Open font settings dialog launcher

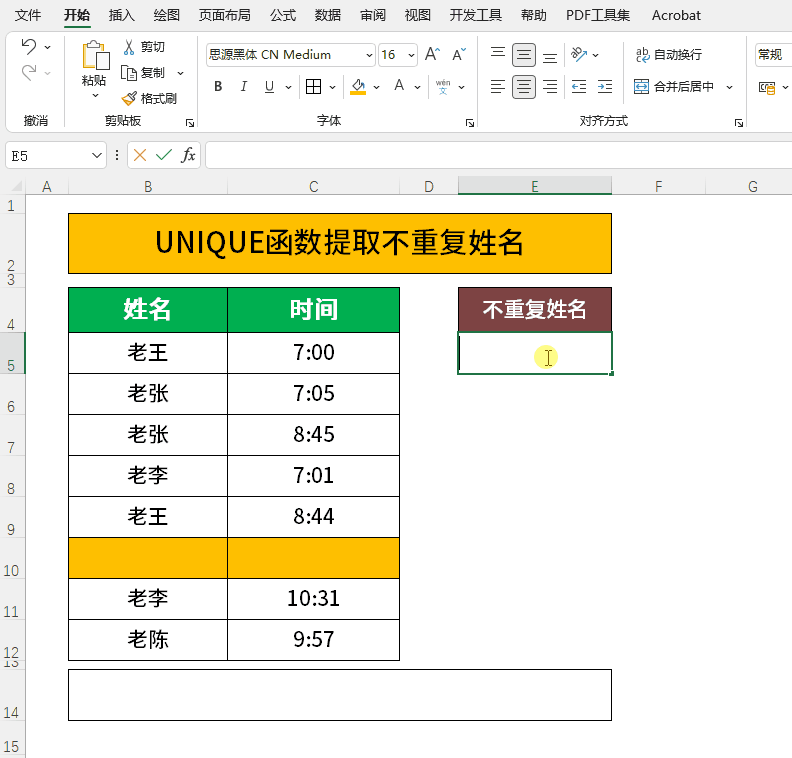470,123
